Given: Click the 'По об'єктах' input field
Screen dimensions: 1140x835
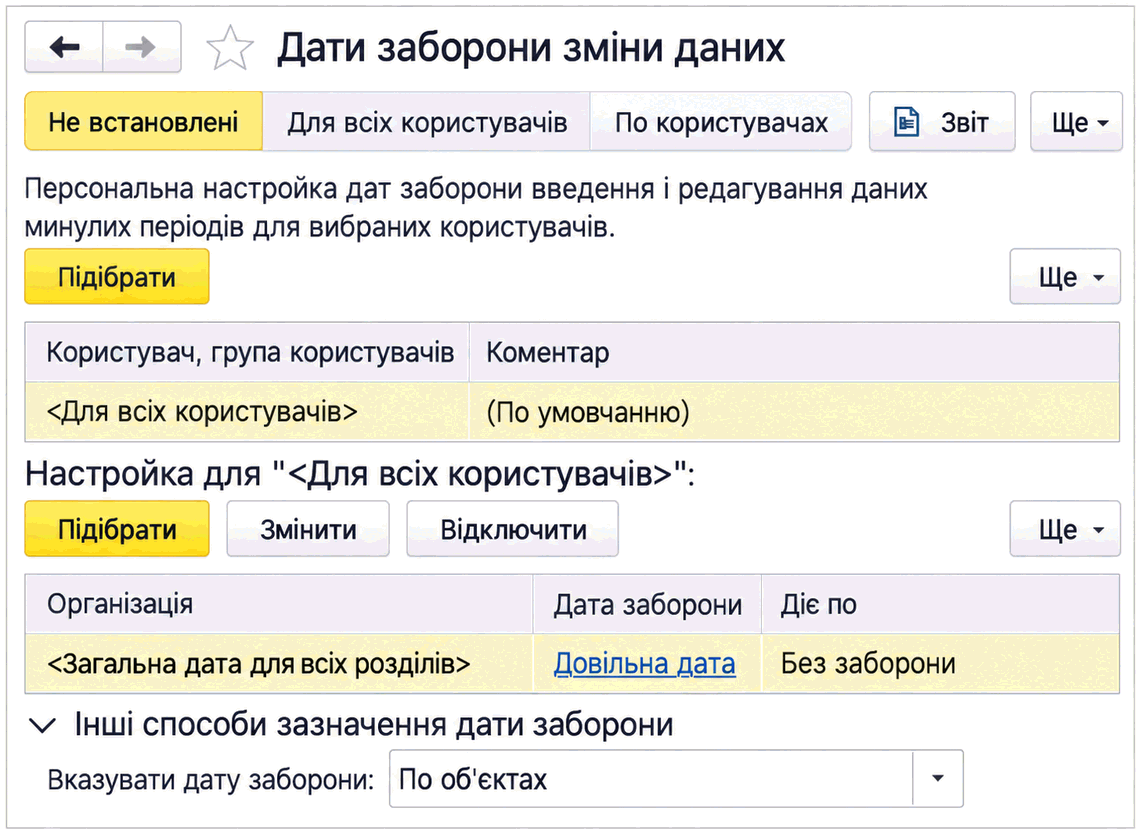Looking at the screenshot, I should pos(651,778).
